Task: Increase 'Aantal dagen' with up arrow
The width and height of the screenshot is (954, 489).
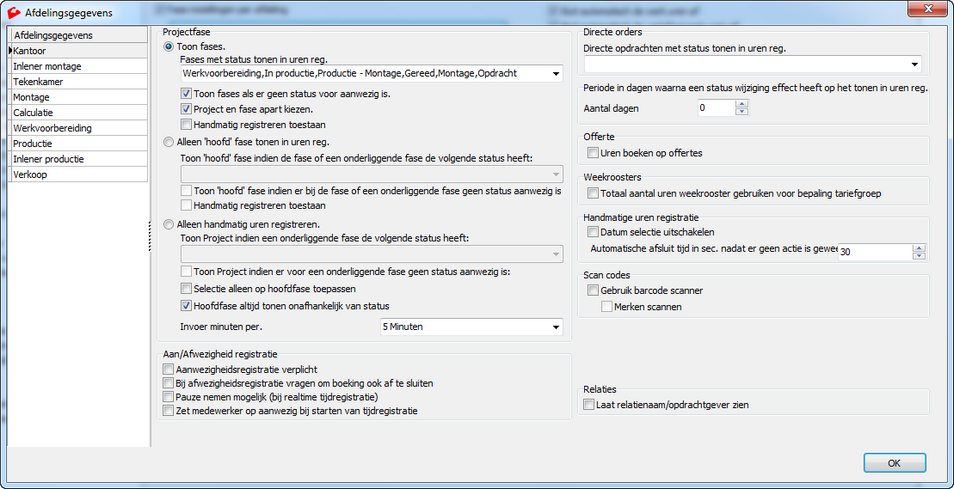Action: coord(741,104)
